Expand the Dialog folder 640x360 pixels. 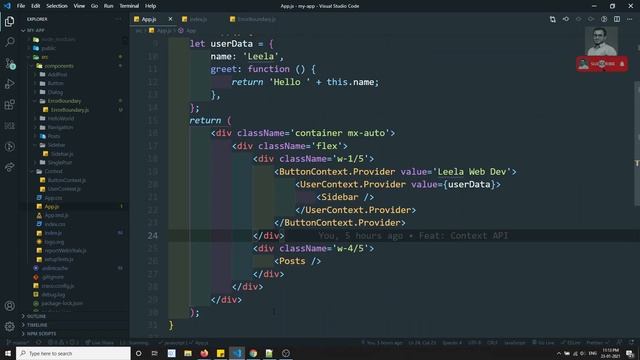(55, 92)
